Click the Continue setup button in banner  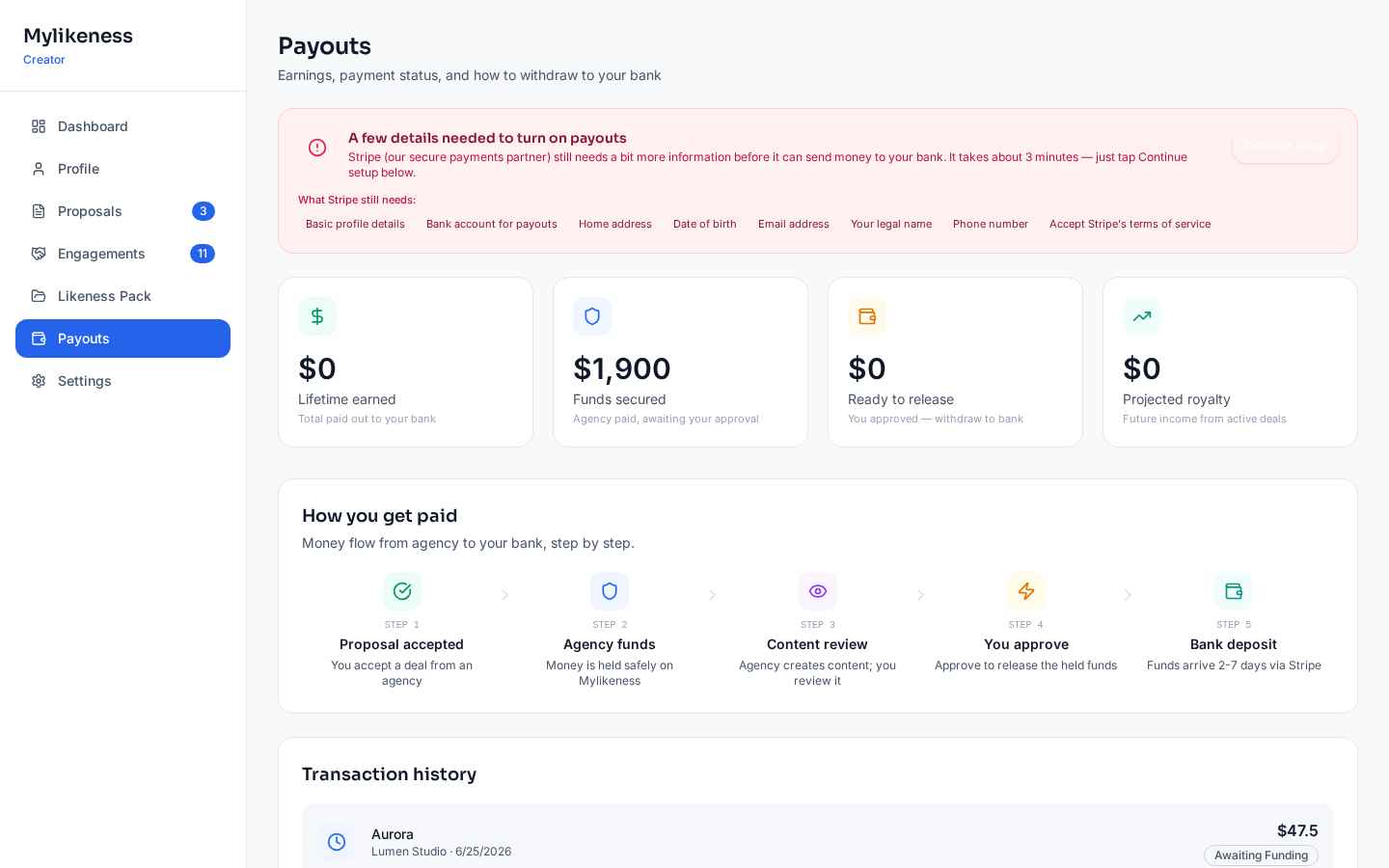pos(1285,146)
